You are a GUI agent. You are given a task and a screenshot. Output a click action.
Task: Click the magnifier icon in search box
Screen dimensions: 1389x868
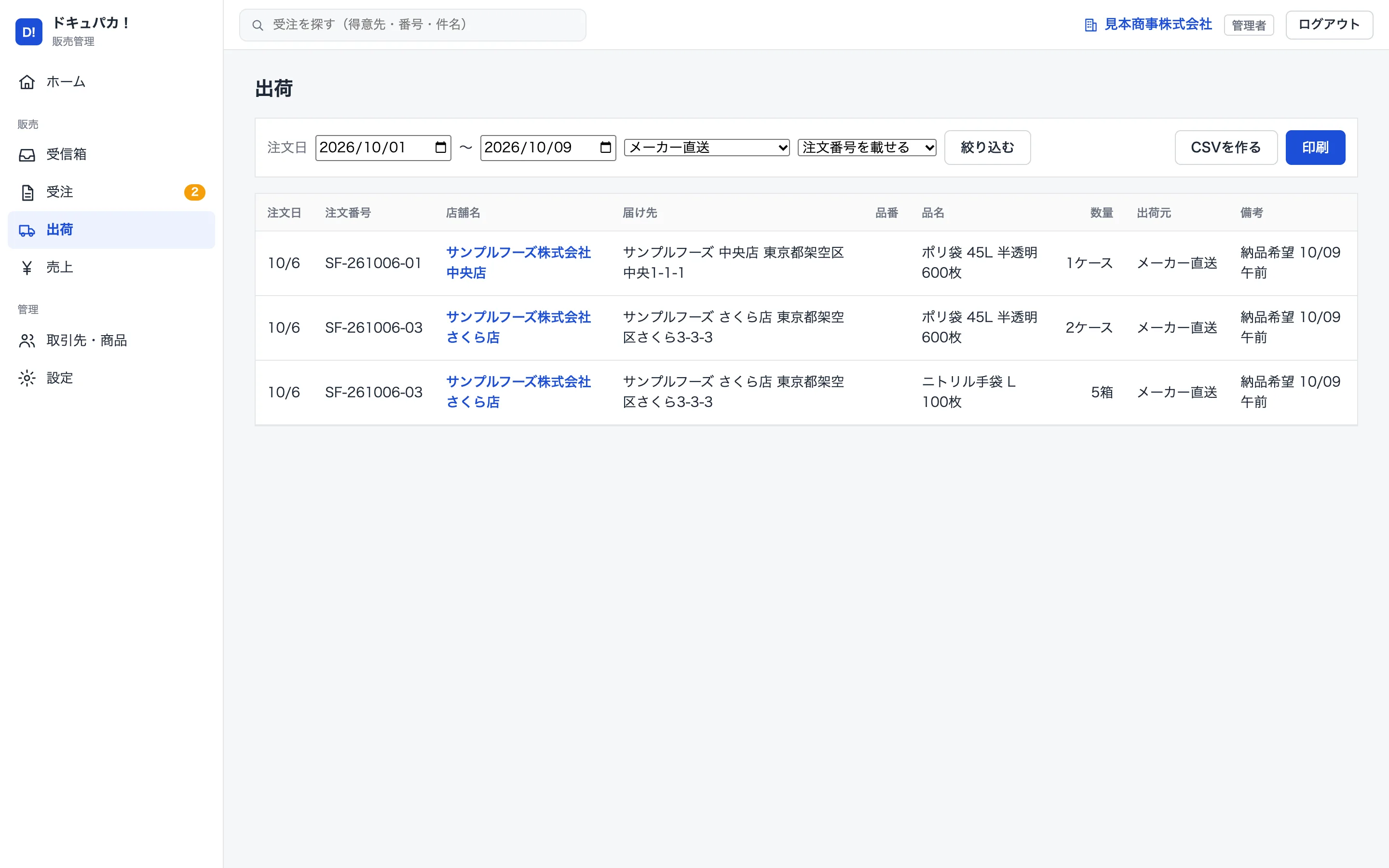coord(258,25)
